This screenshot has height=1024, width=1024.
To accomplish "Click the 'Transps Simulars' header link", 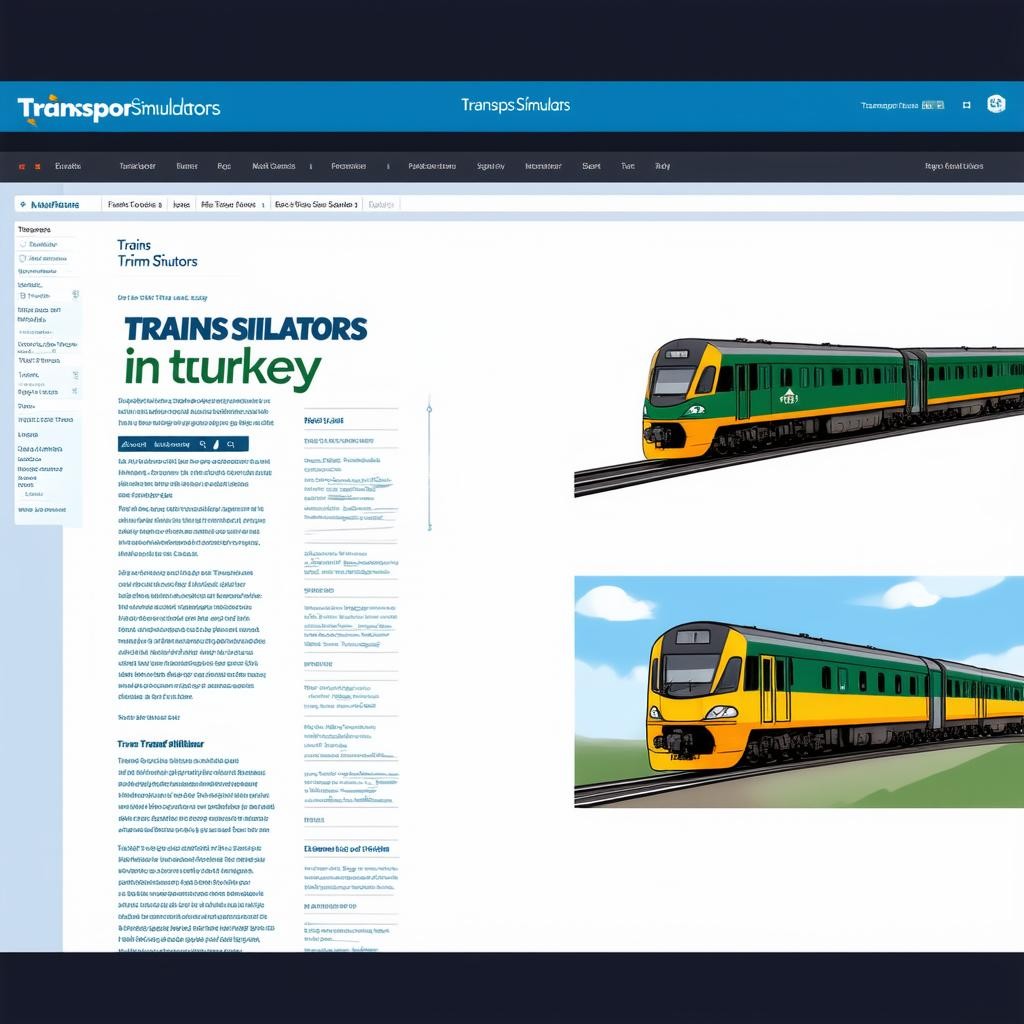I will click(515, 105).
